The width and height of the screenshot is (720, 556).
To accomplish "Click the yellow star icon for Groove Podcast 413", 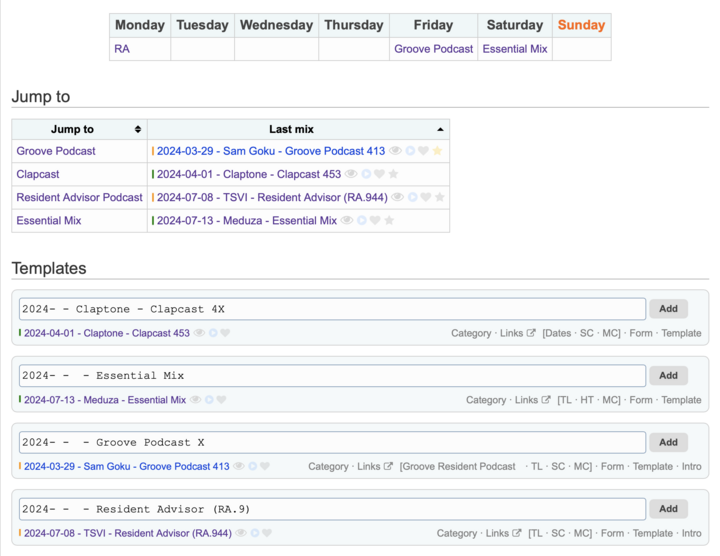I will 437,151.
